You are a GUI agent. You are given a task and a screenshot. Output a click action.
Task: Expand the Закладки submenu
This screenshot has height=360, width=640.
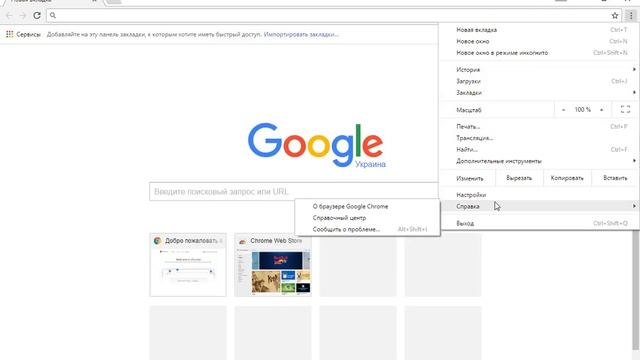(539, 93)
